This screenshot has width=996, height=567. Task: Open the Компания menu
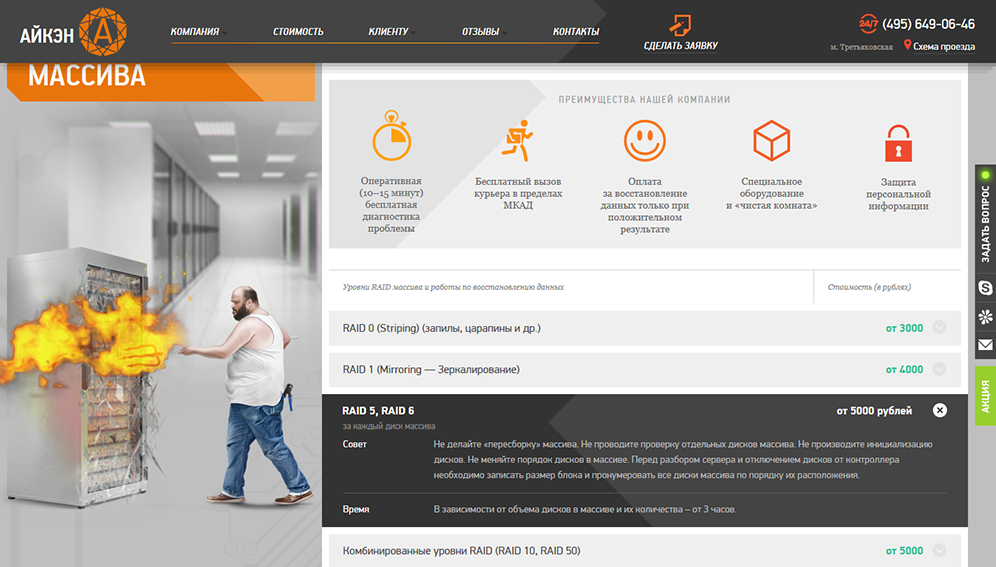[x=195, y=31]
